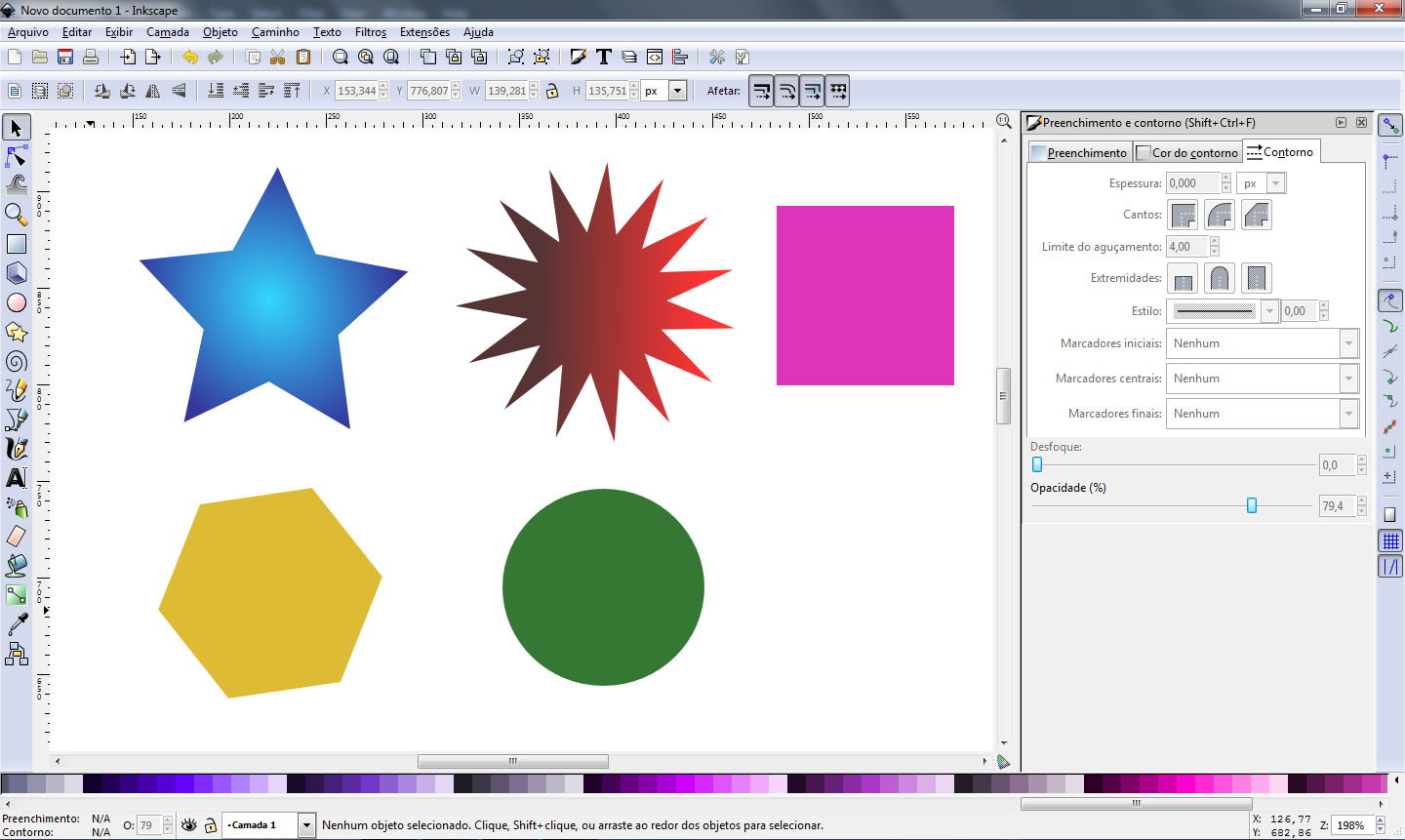Click the Redo arrow icon
Viewport: 1405px width, 840px height.
(x=216, y=57)
